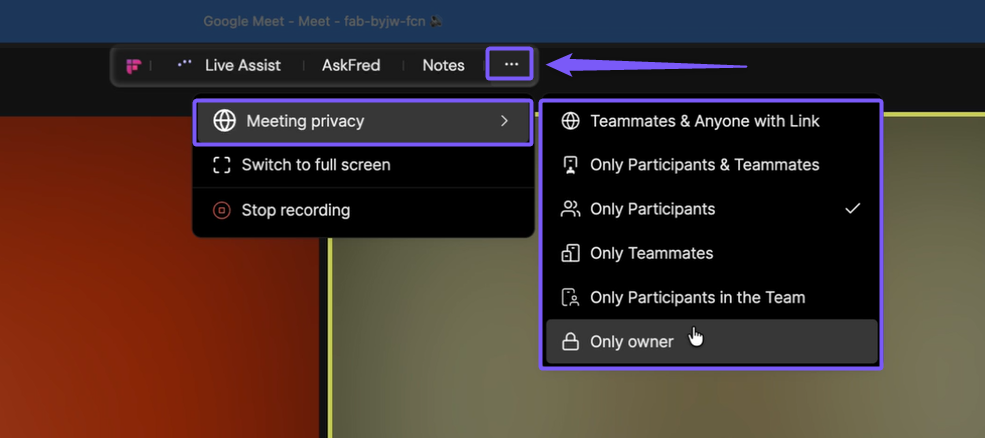Screen dimensions: 985x438
Task: Click the three-dot more options button
Action: point(511,65)
